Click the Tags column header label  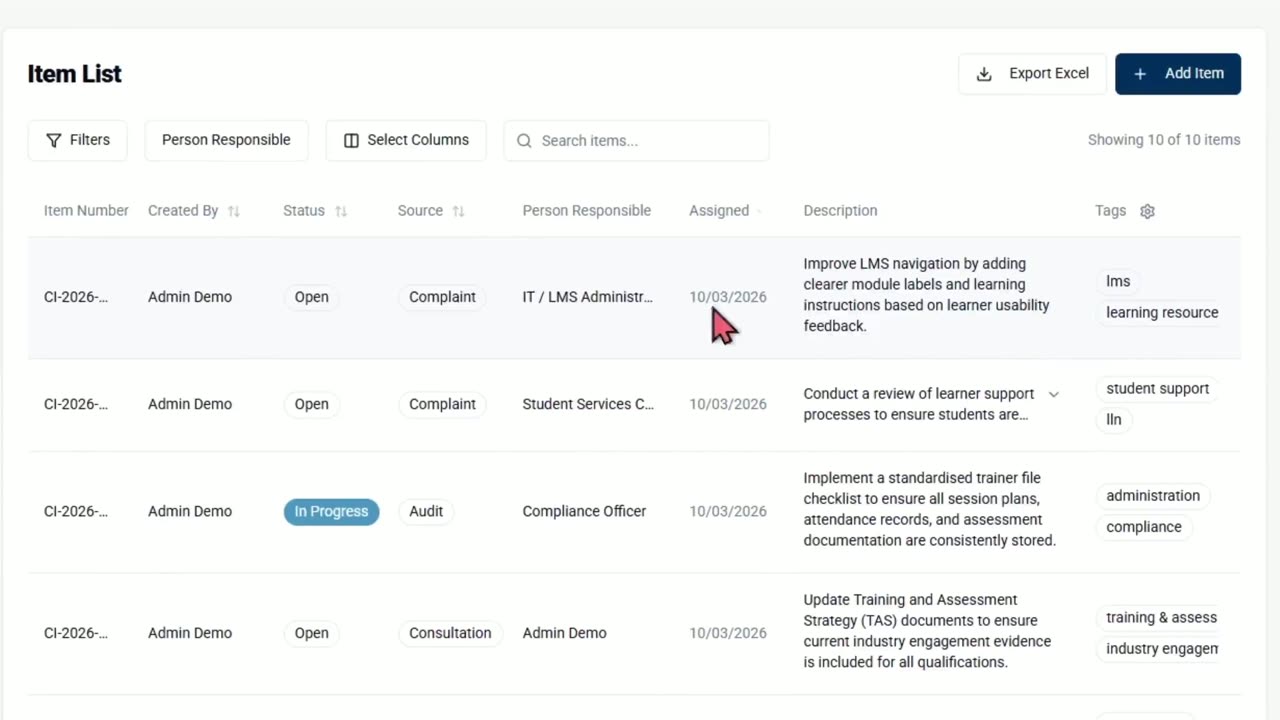click(x=1110, y=211)
